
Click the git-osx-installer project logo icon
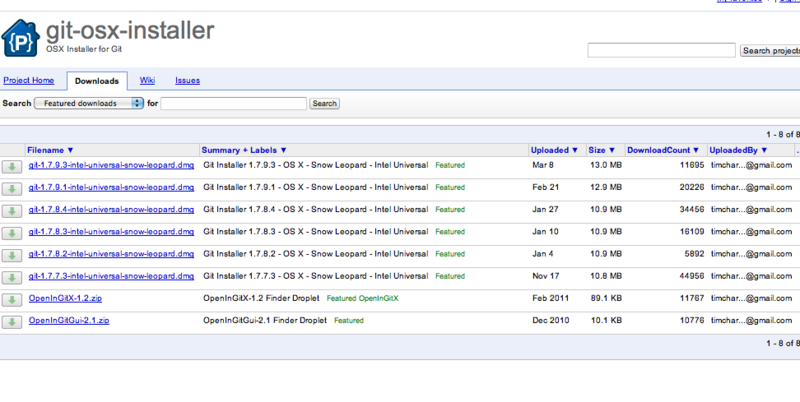(x=20, y=38)
